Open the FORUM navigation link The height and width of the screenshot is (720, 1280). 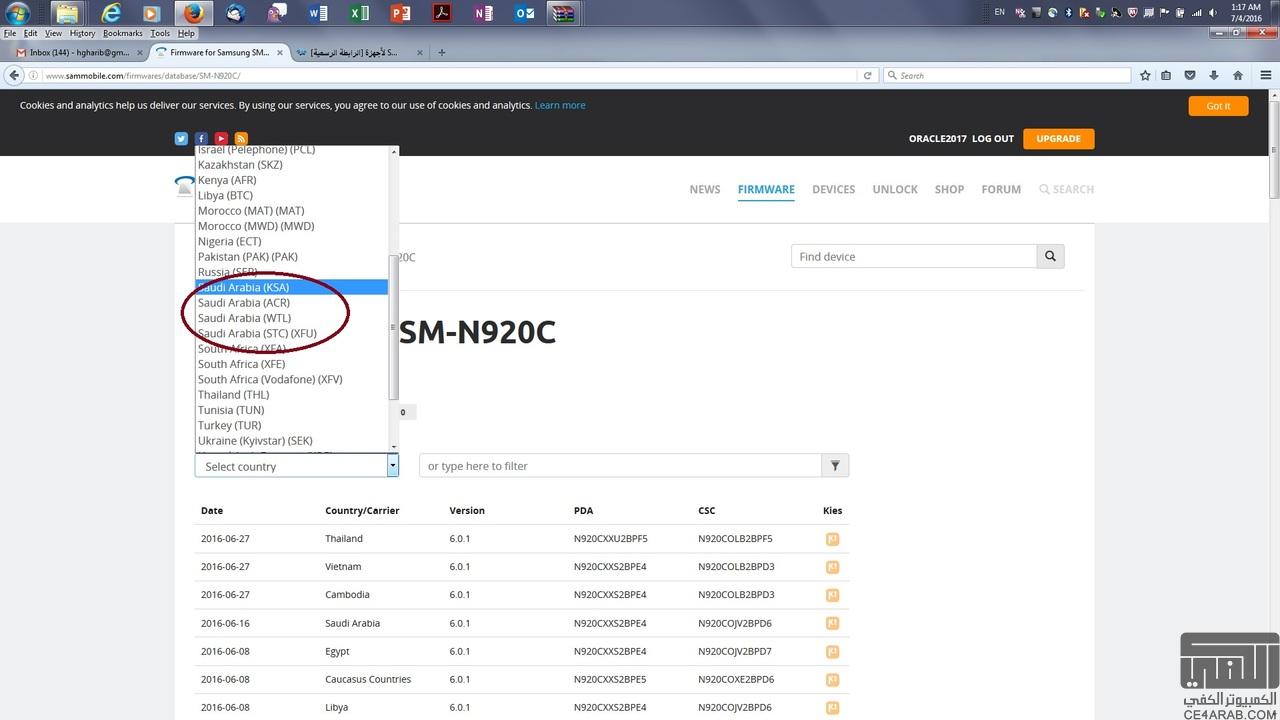coord(1001,189)
